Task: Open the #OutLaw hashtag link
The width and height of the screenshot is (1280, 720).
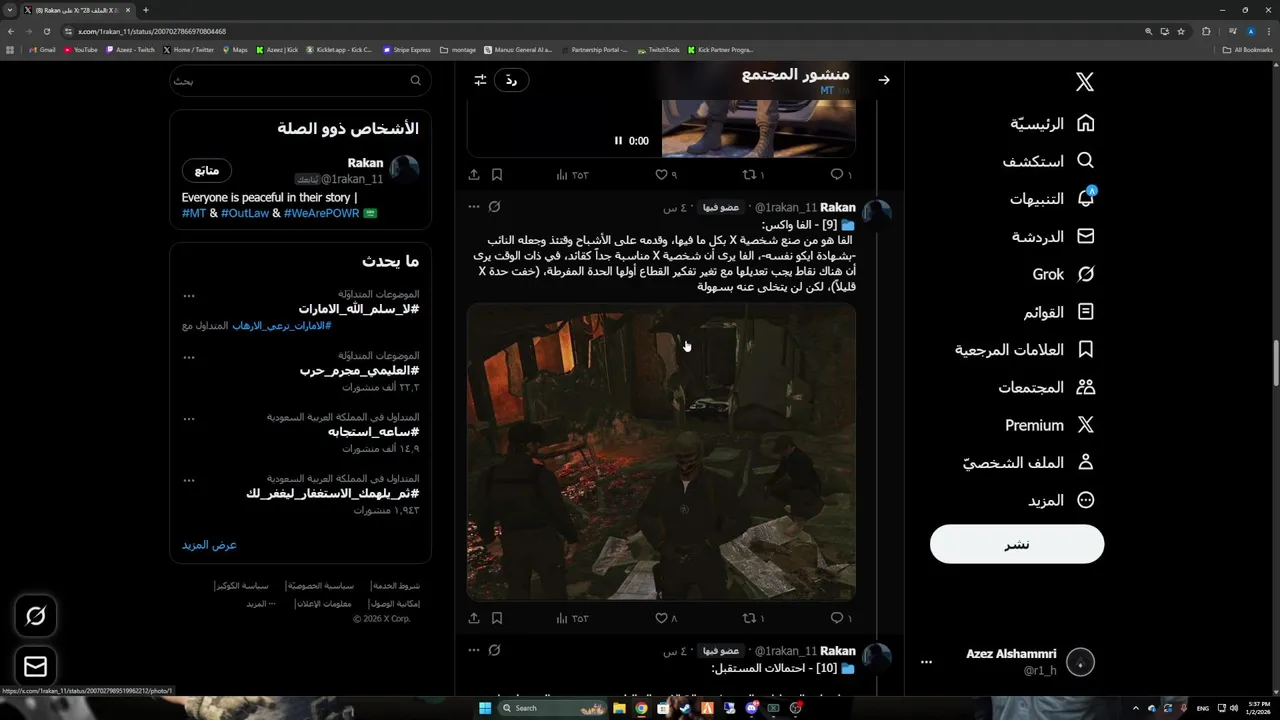Action: pyautogui.click(x=245, y=213)
